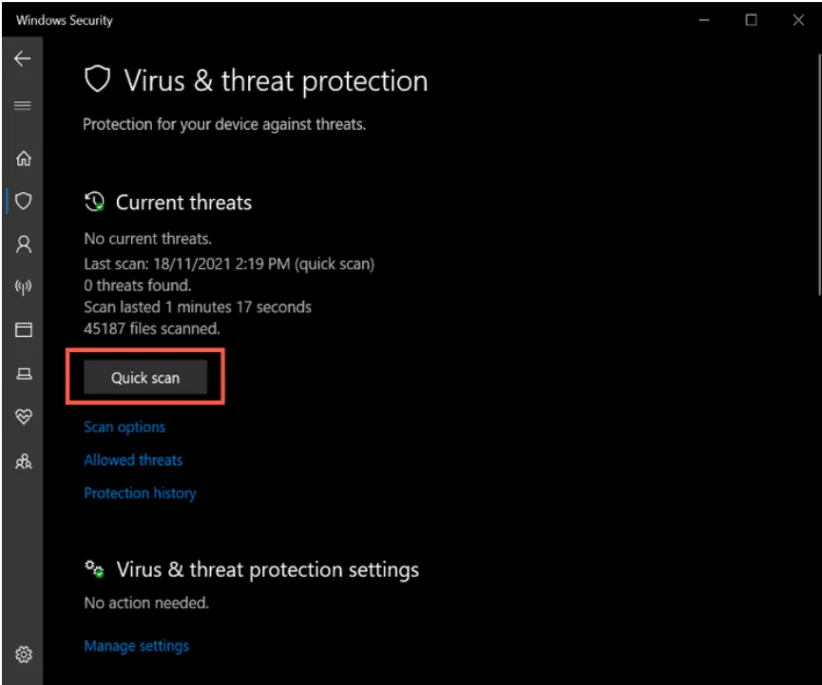Click the protection settings gear heading icon
This screenshot has height=685, width=822.
pyautogui.click(x=95, y=569)
